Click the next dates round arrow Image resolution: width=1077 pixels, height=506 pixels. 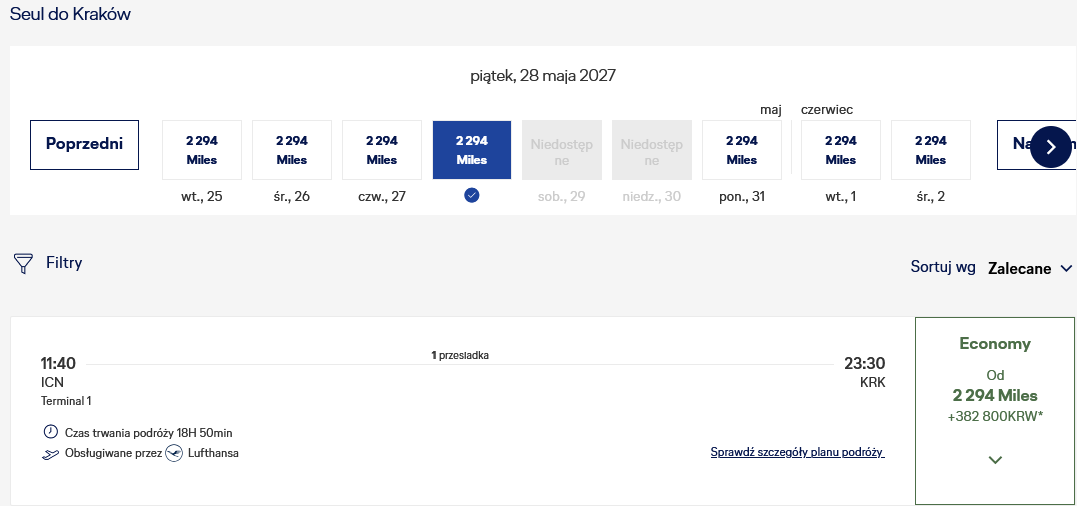pyautogui.click(x=1051, y=146)
